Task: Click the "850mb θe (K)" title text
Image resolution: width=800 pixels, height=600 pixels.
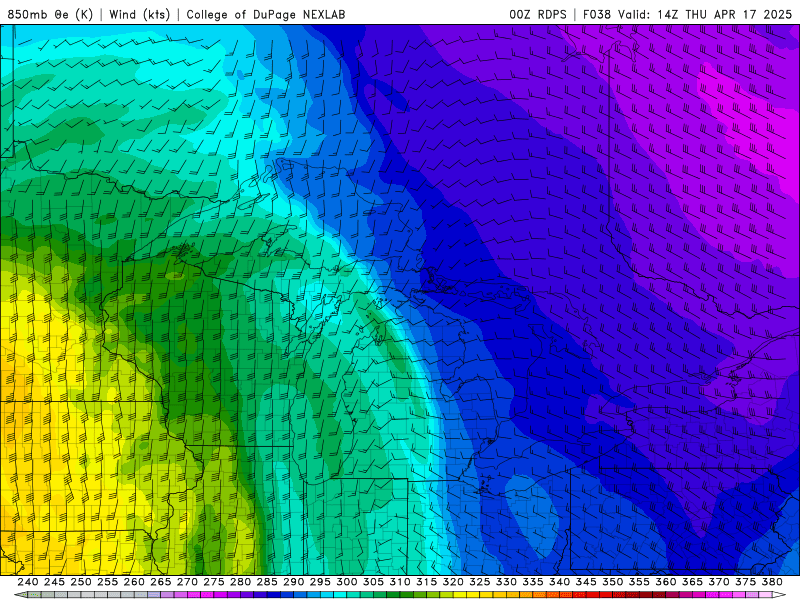Action: coord(50,14)
